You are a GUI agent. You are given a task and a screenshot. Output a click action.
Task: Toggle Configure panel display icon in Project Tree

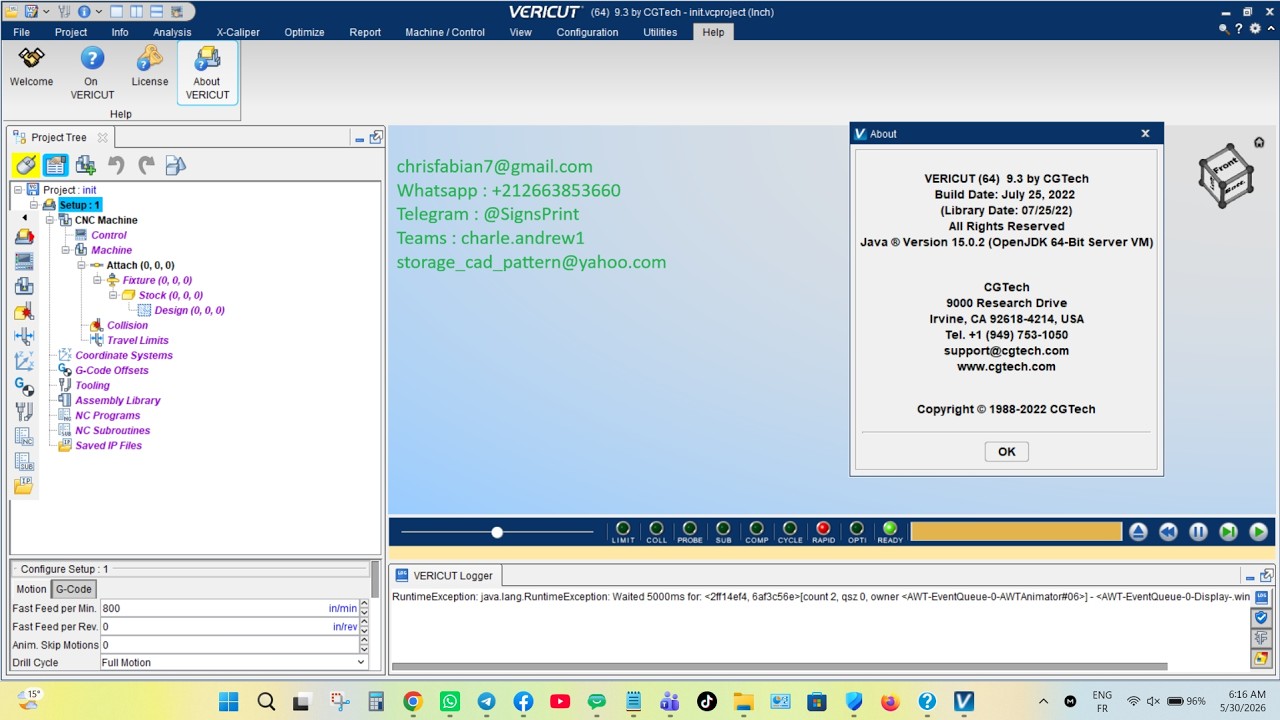(56, 165)
